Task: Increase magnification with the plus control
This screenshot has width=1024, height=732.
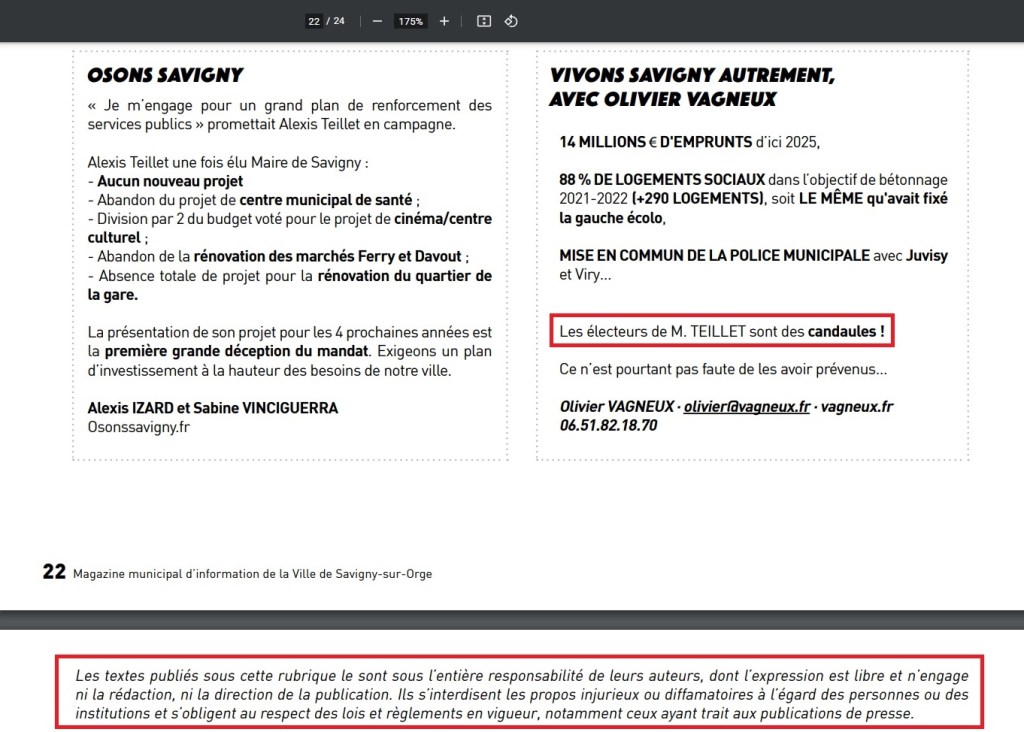Action: click(x=444, y=20)
